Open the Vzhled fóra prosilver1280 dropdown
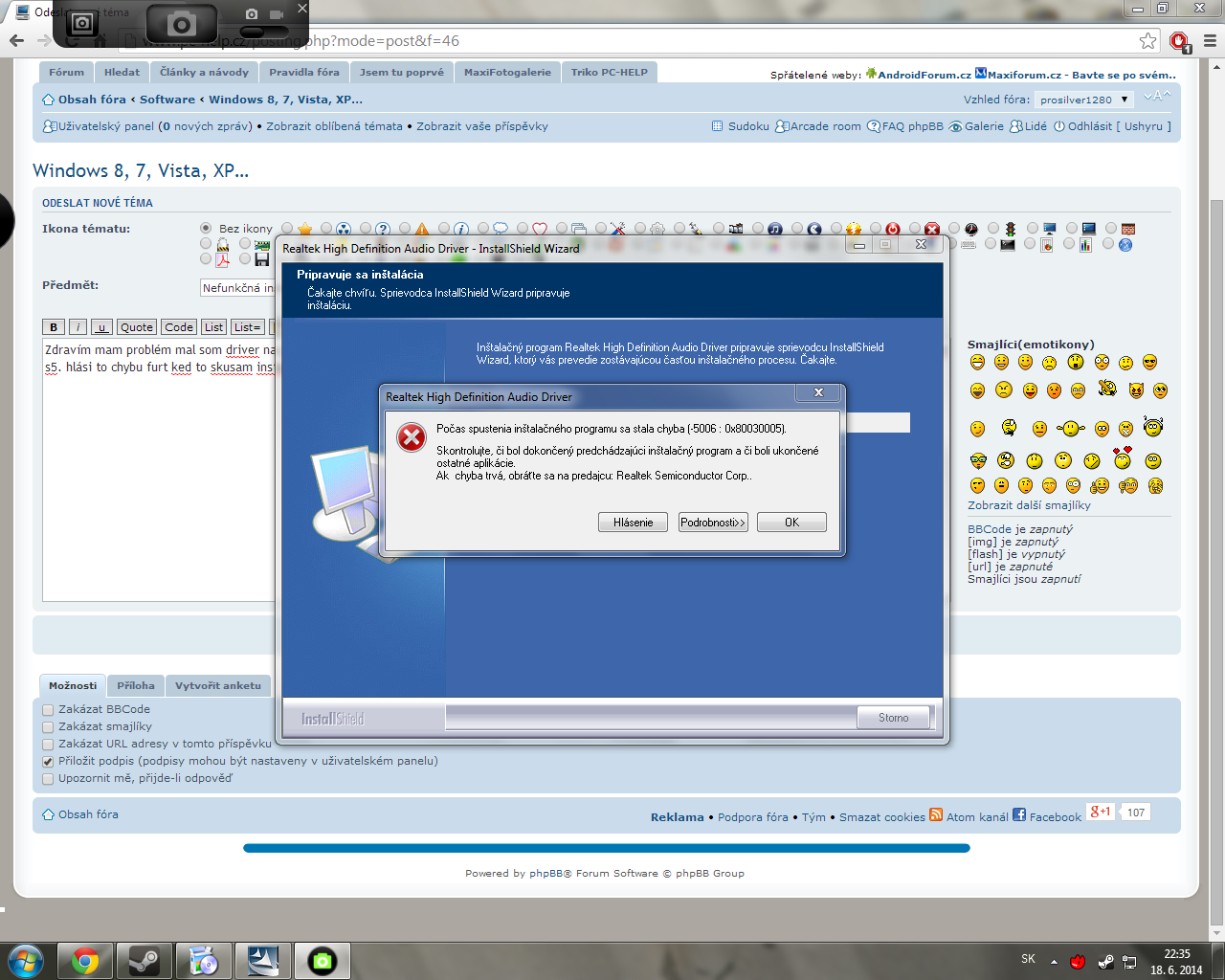This screenshot has height=980, width=1225. (x=1084, y=100)
